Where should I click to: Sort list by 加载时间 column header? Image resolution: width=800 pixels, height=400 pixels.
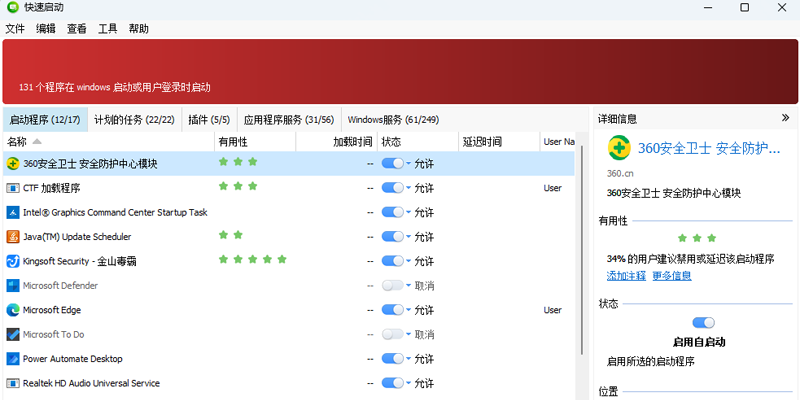[x=337, y=141]
